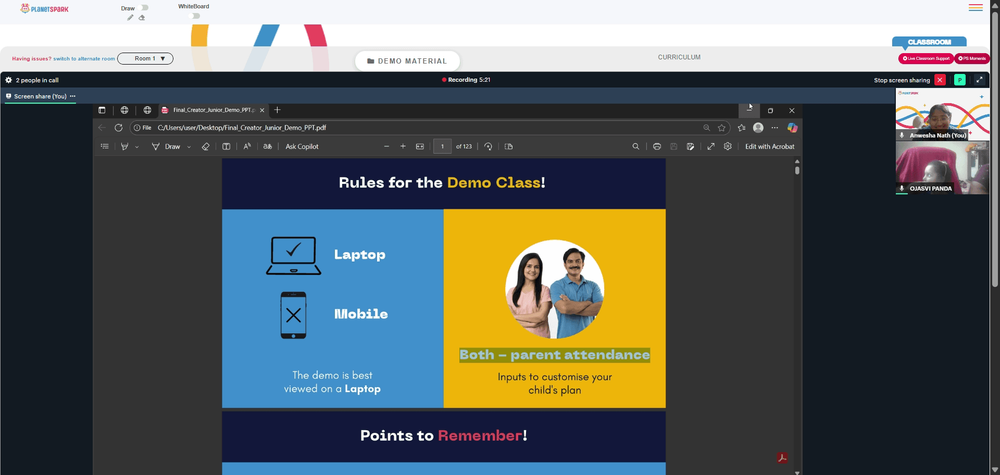Expand call to fullscreen

(x=980, y=80)
